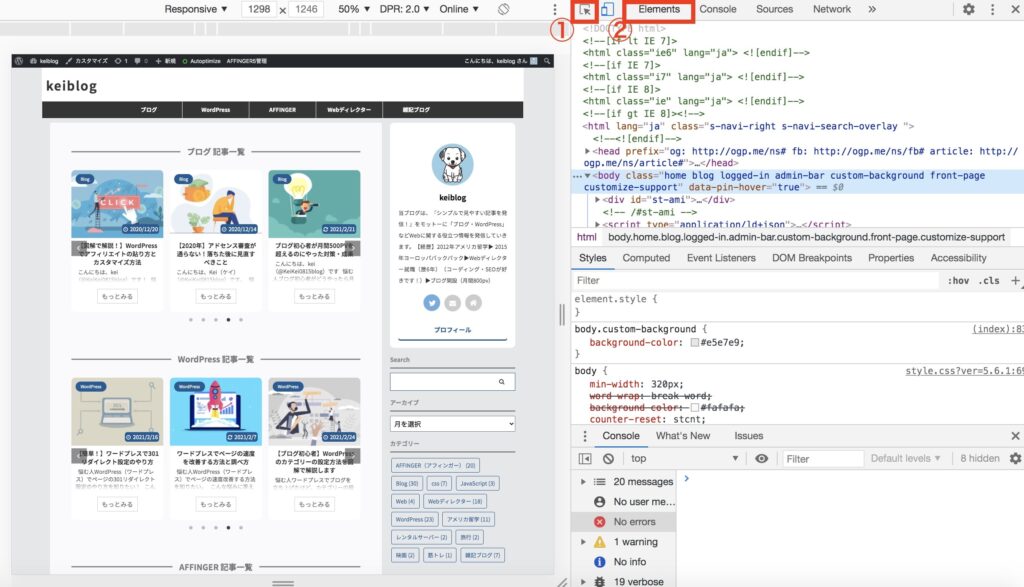The image size is (1024, 587).
Task: Click admin bar search magnifier icon
Action: click(x=547, y=61)
